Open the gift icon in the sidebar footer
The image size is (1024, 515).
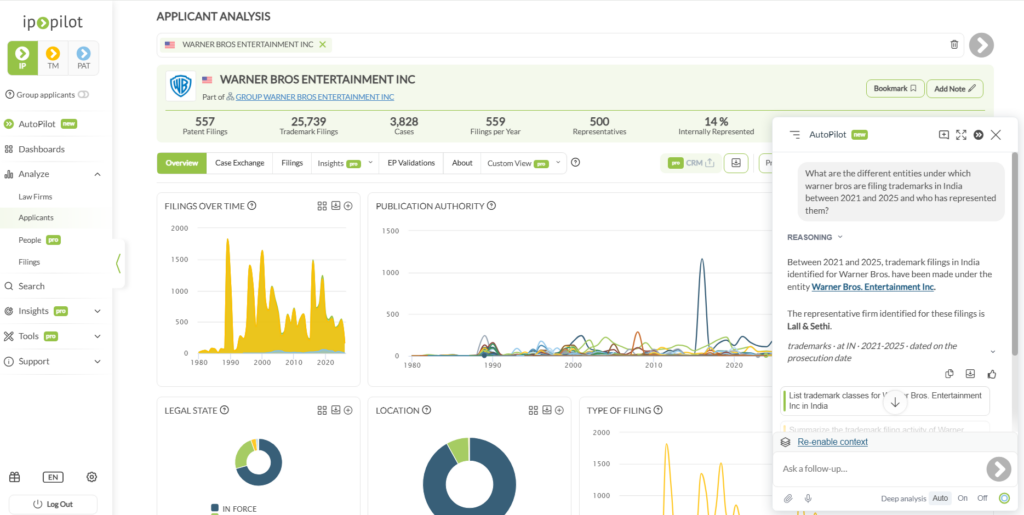(x=14, y=477)
